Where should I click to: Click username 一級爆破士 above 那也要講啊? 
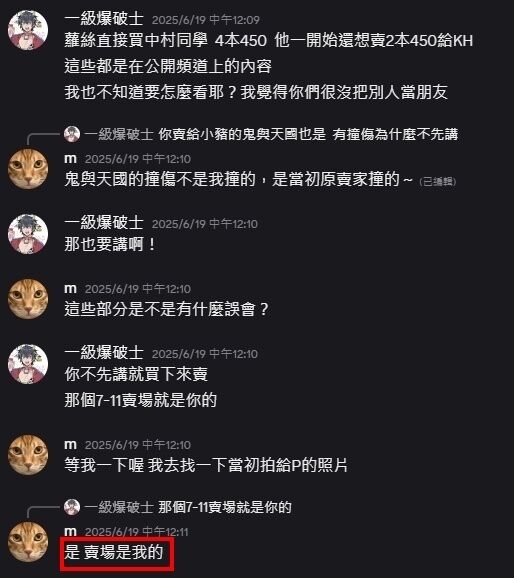pyautogui.click(x=104, y=223)
